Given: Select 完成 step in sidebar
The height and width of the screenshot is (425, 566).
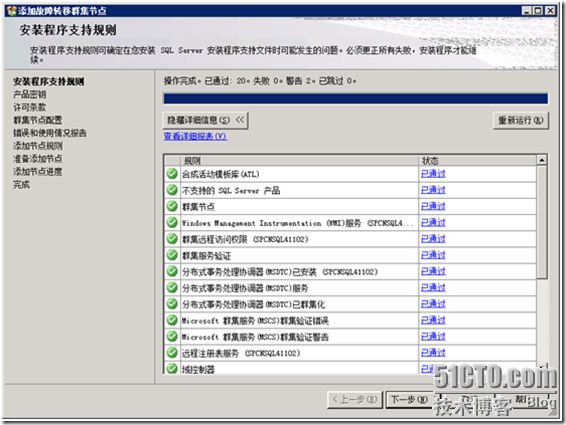Looking at the screenshot, I should tap(21, 185).
